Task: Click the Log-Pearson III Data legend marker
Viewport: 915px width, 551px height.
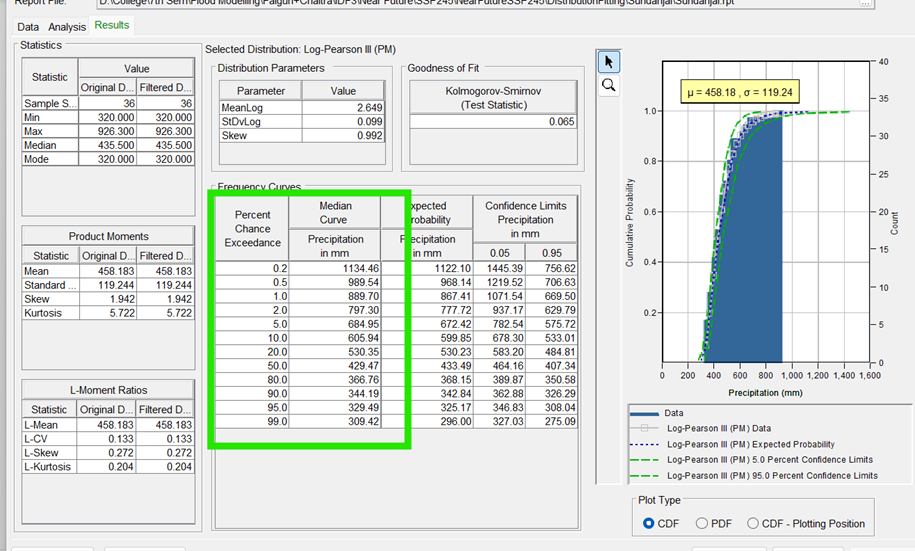Action: pos(646,428)
